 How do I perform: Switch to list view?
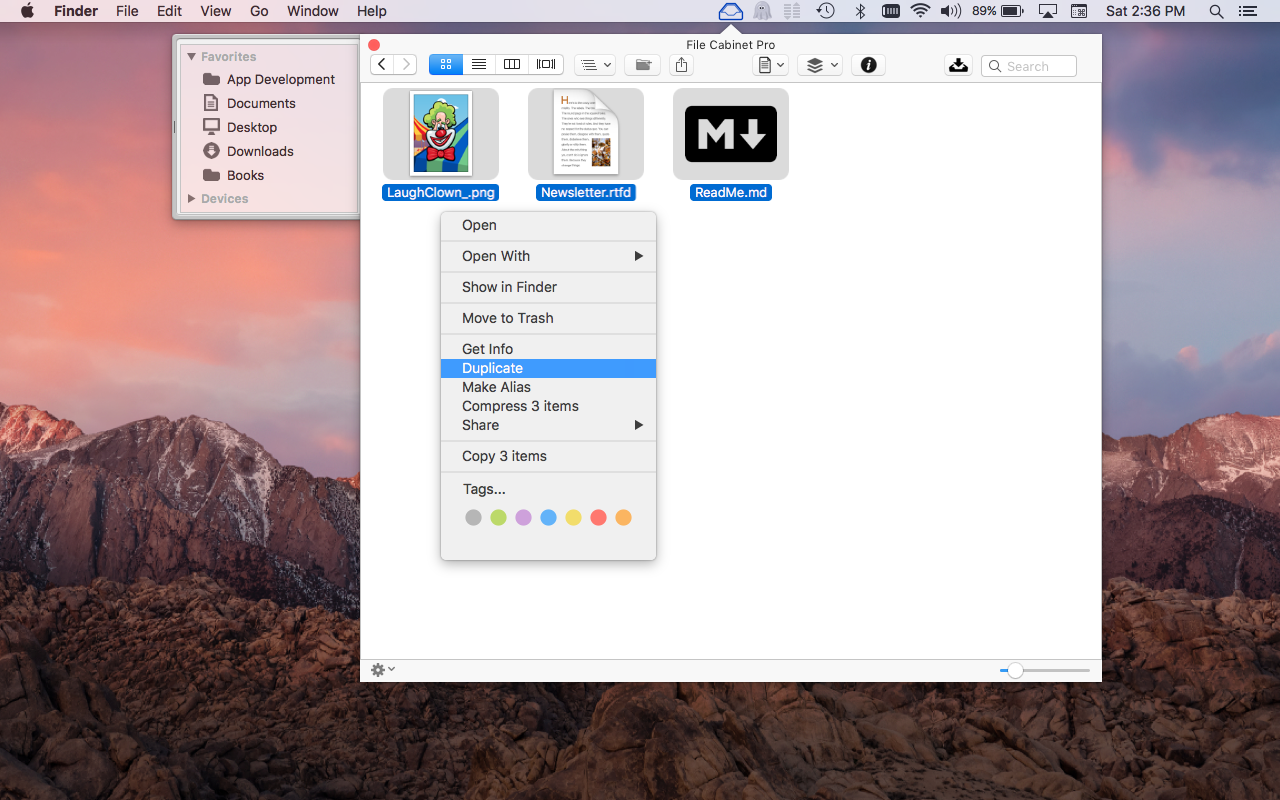pyautogui.click(x=479, y=65)
